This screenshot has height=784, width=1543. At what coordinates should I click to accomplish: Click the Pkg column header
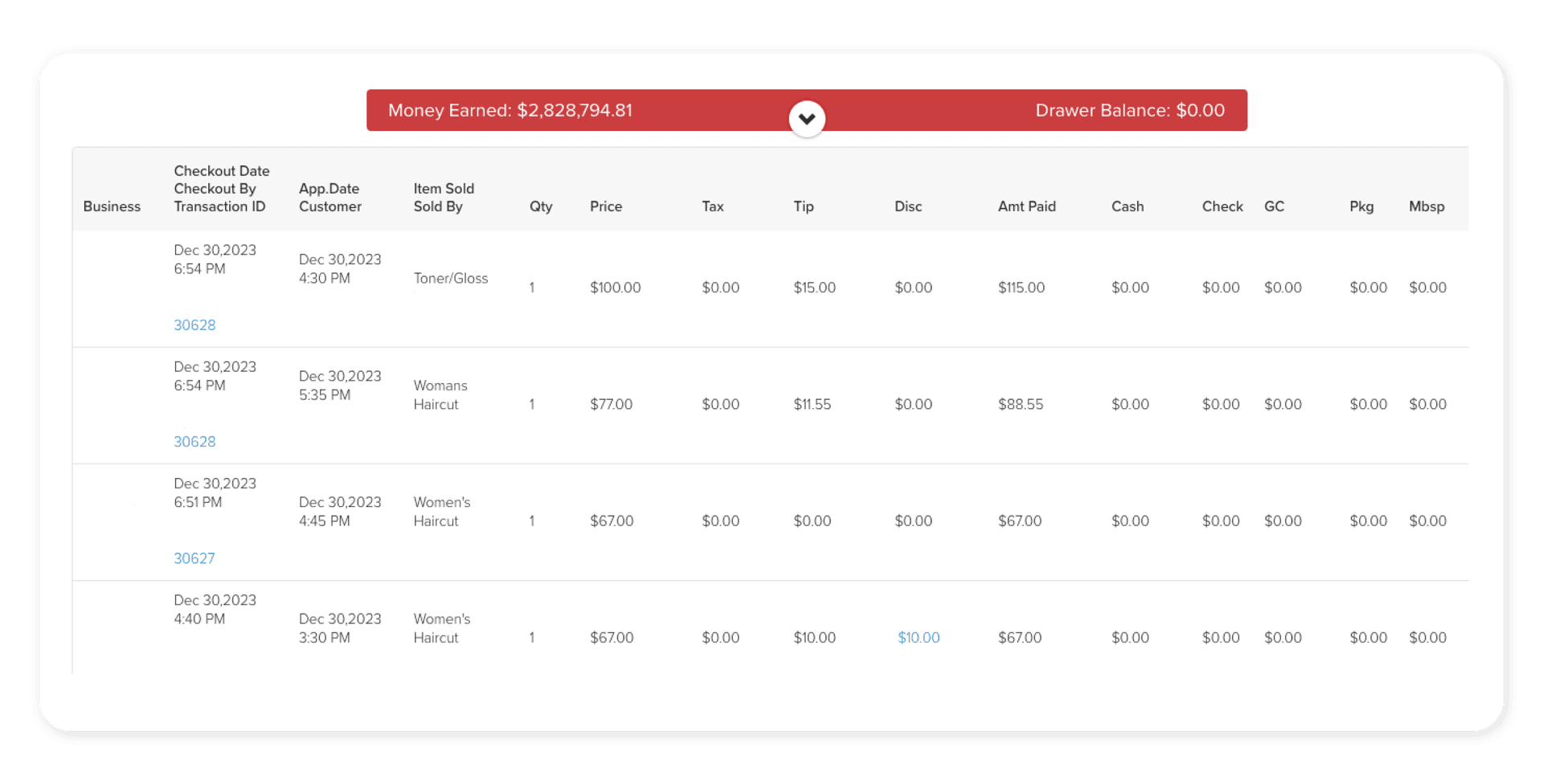click(x=1361, y=206)
